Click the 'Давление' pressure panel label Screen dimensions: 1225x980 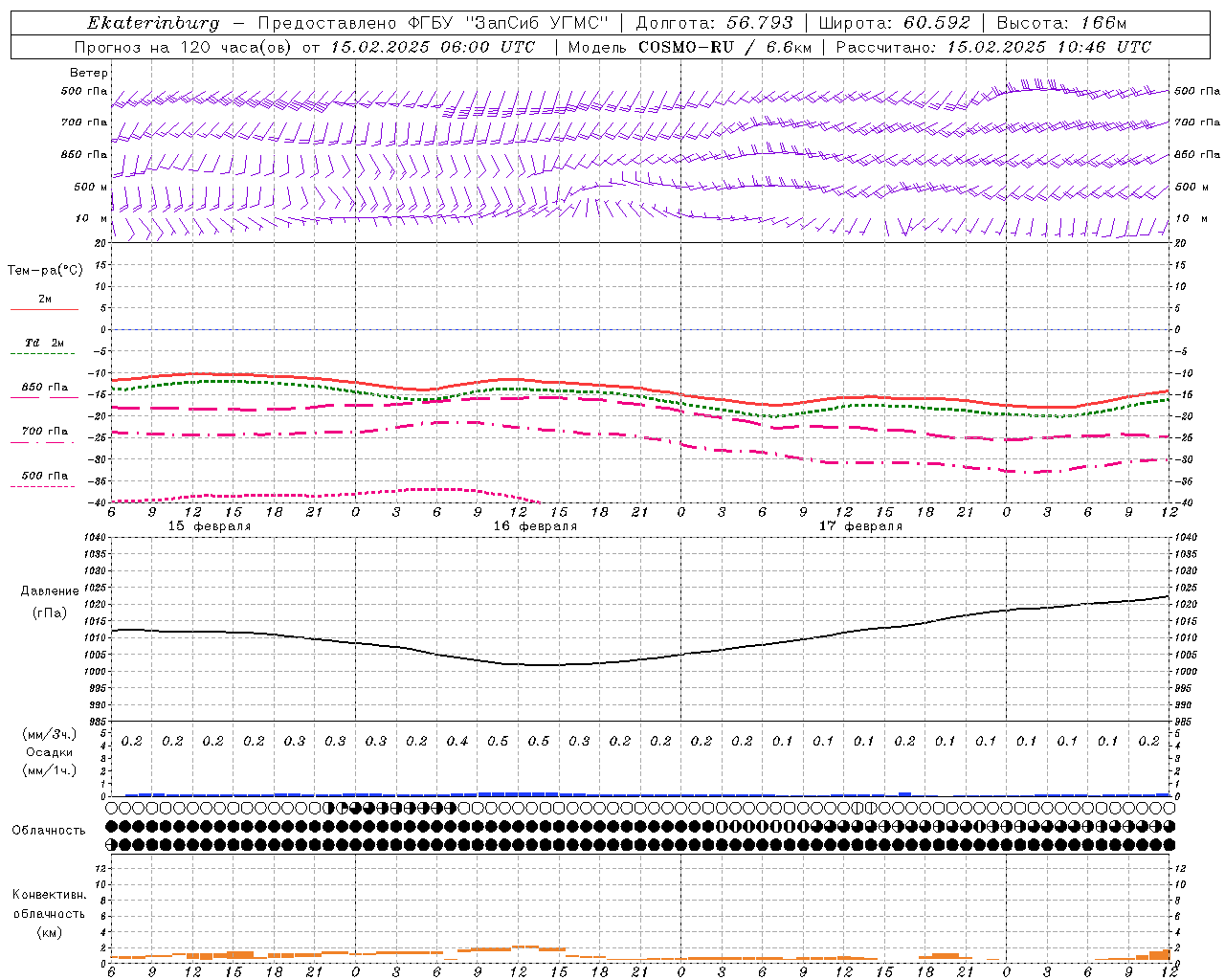(50, 591)
